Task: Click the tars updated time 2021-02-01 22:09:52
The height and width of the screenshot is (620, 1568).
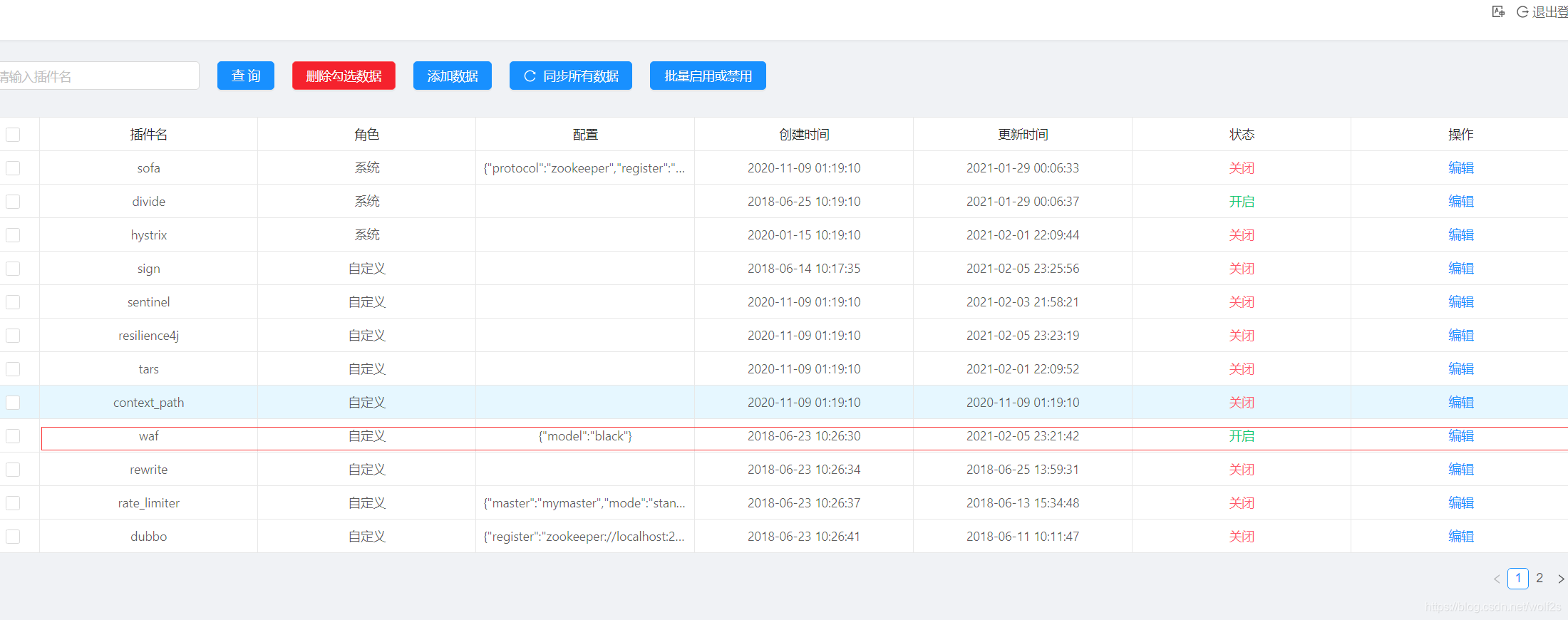Action: tap(1023, 369)
